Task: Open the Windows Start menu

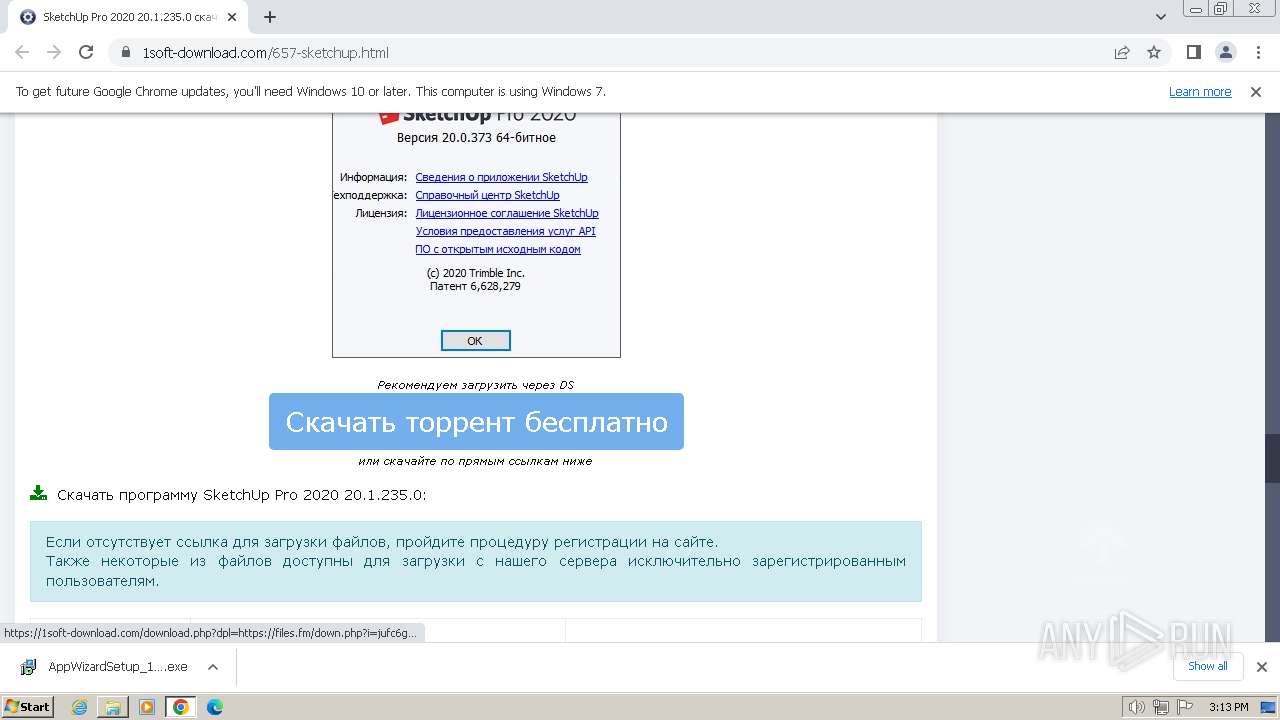Action: click(x=27, y=706)
